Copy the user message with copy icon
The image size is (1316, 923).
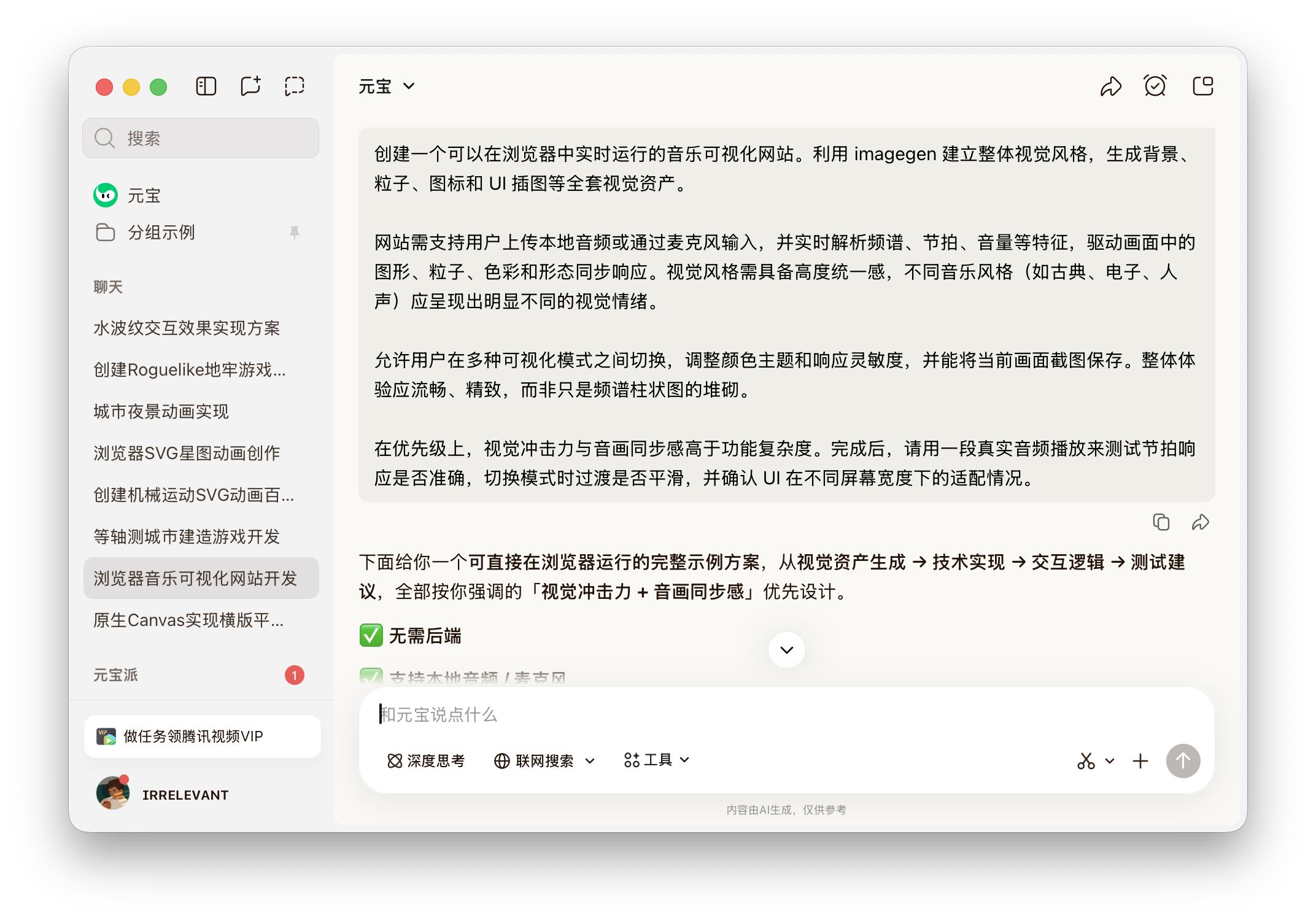pos(1161,522)
